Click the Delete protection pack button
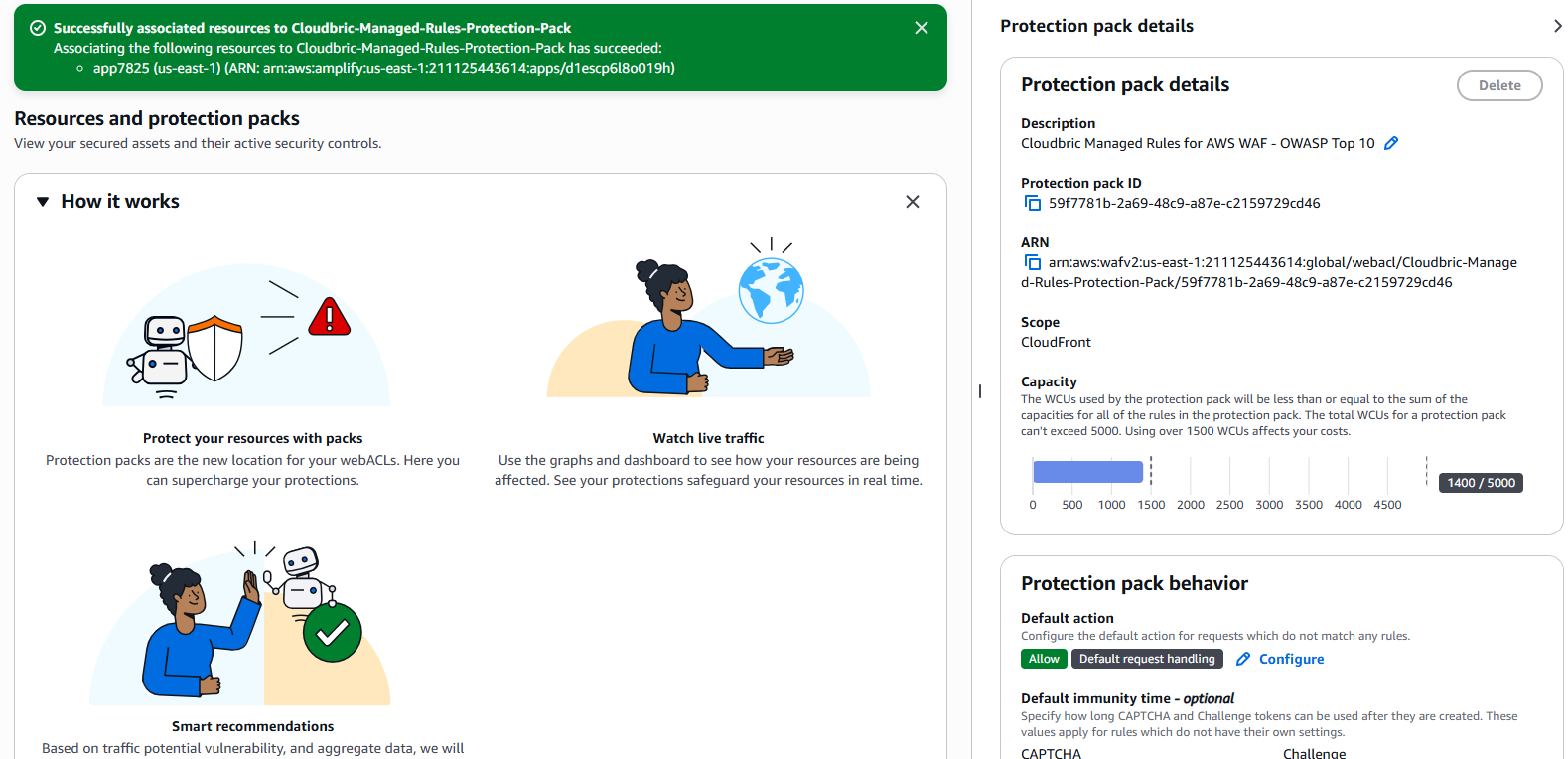This screenshot has height=759, width=1568. 1498,85
